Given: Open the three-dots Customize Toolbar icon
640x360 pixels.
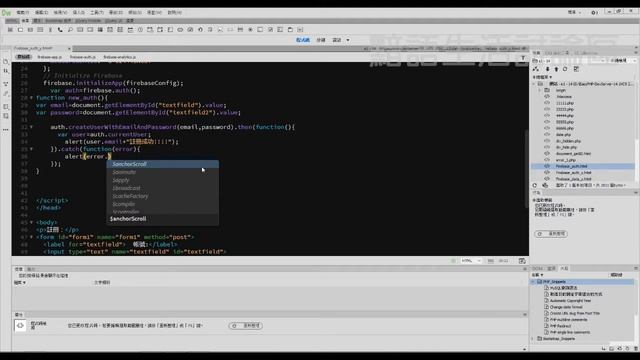Looking at the screenshot, I should 6,129.
